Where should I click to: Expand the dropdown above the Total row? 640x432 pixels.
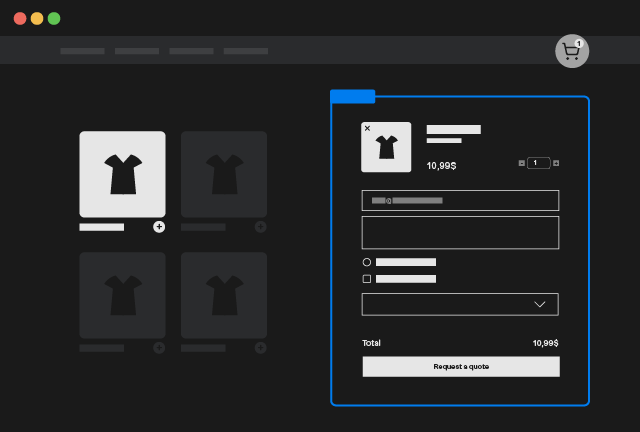[460, 304]
